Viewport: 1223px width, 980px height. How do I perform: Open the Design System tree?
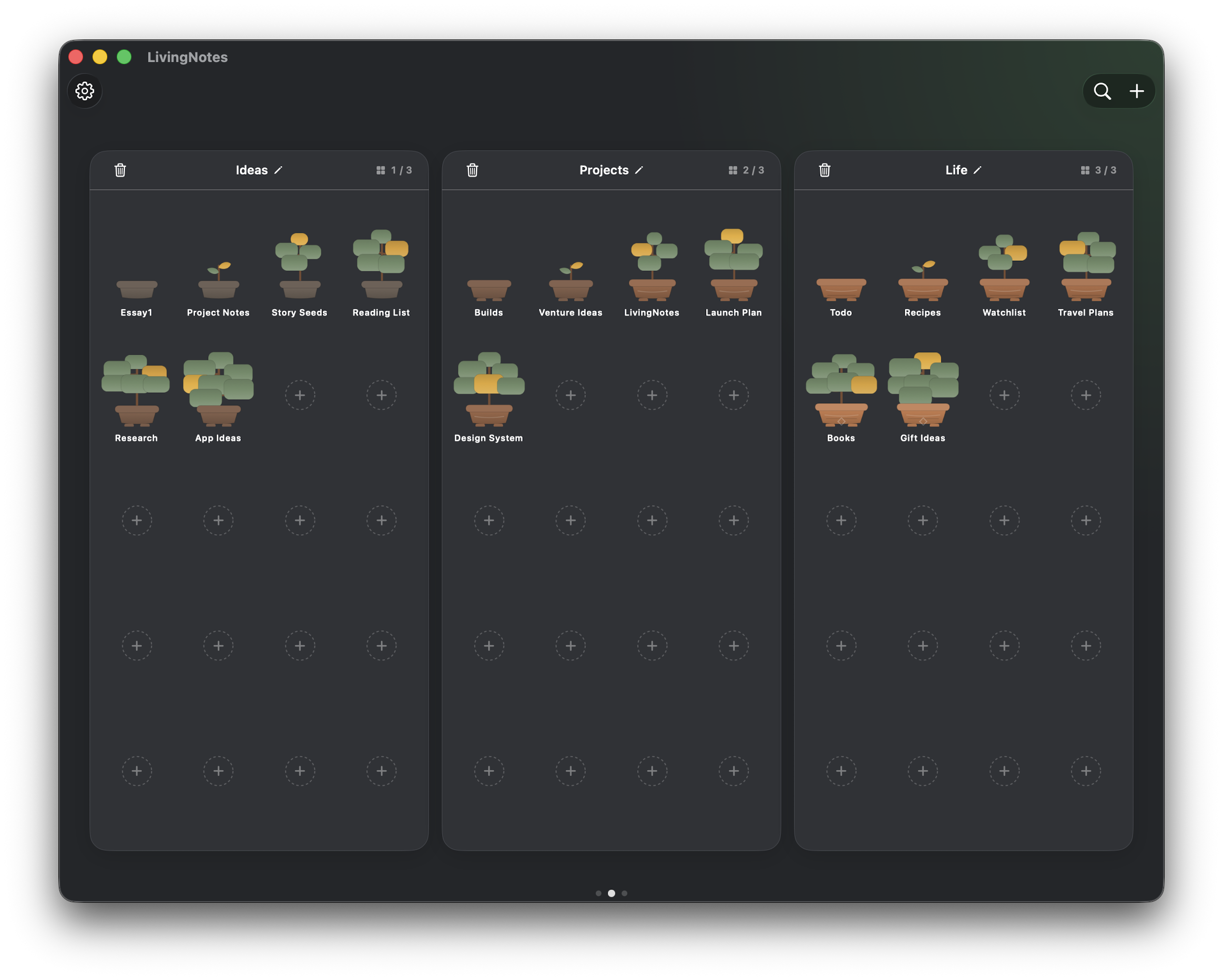click(489, 389)
